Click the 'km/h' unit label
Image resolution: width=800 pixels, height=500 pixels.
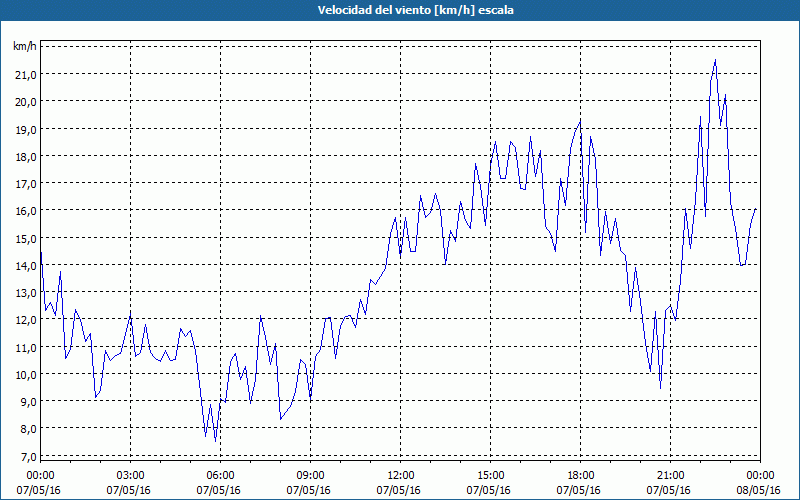(x=25, y=46)
